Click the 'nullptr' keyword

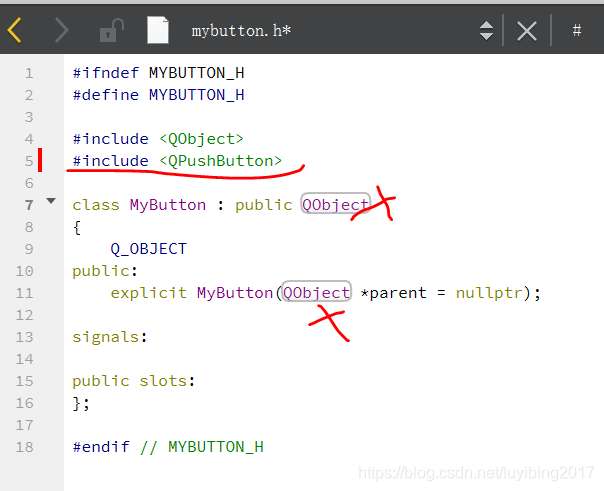(x=489, y=293)
